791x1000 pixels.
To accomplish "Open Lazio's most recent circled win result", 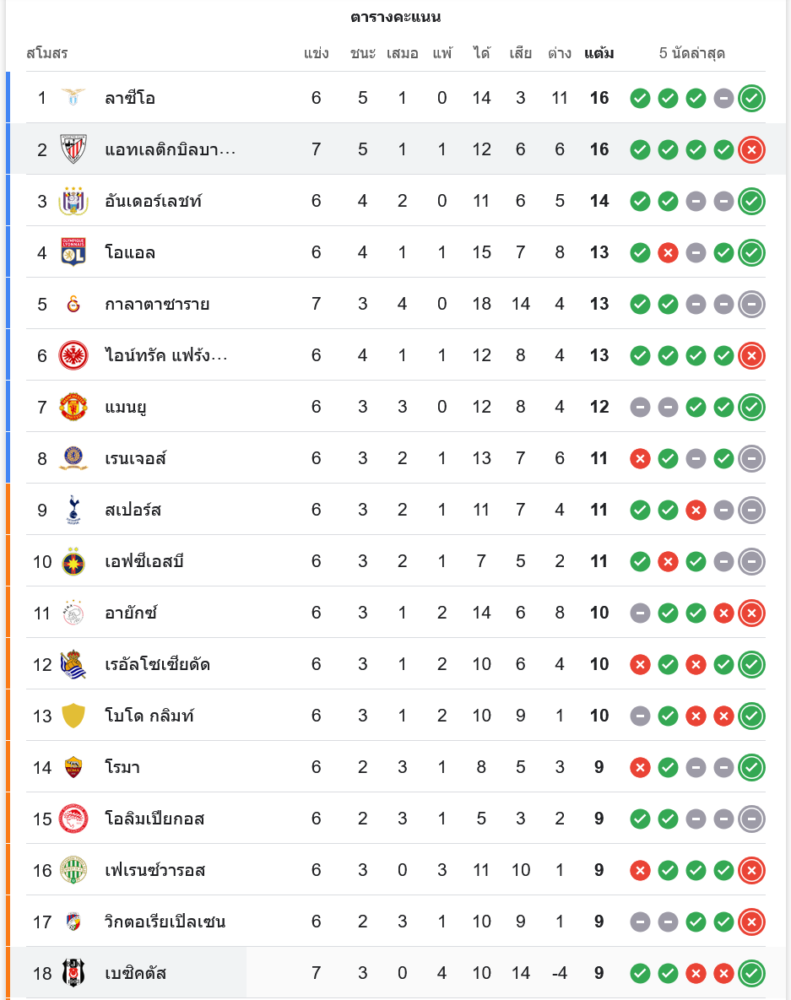I will (752, 98).
